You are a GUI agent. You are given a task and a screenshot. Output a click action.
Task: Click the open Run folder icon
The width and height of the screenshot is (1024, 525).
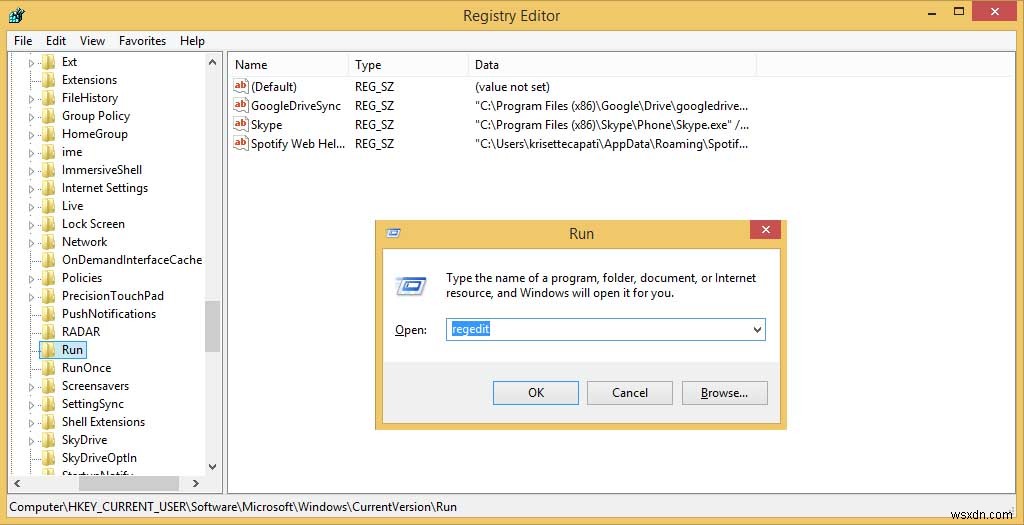[x=48, y=349]
